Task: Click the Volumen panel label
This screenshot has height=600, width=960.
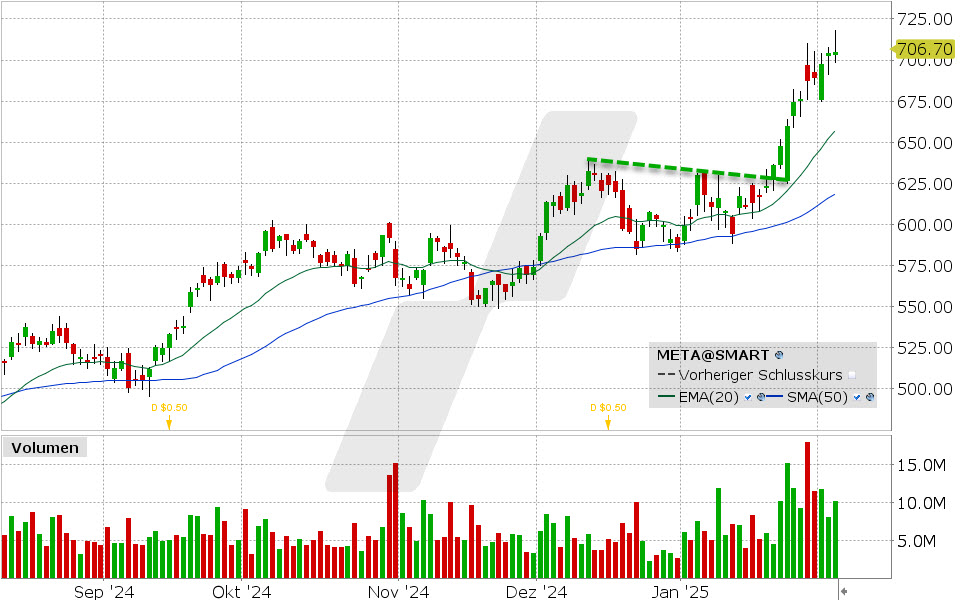Action: (45, 448)
